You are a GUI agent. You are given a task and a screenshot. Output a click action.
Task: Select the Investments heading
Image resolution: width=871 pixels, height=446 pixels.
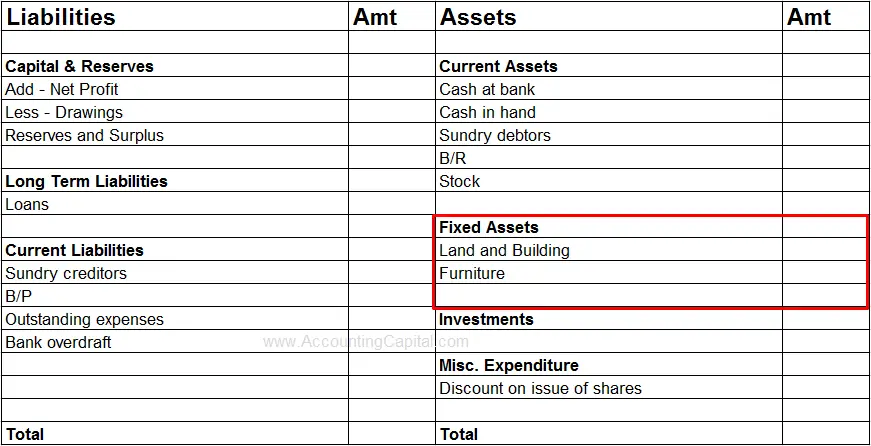[486, 319]
